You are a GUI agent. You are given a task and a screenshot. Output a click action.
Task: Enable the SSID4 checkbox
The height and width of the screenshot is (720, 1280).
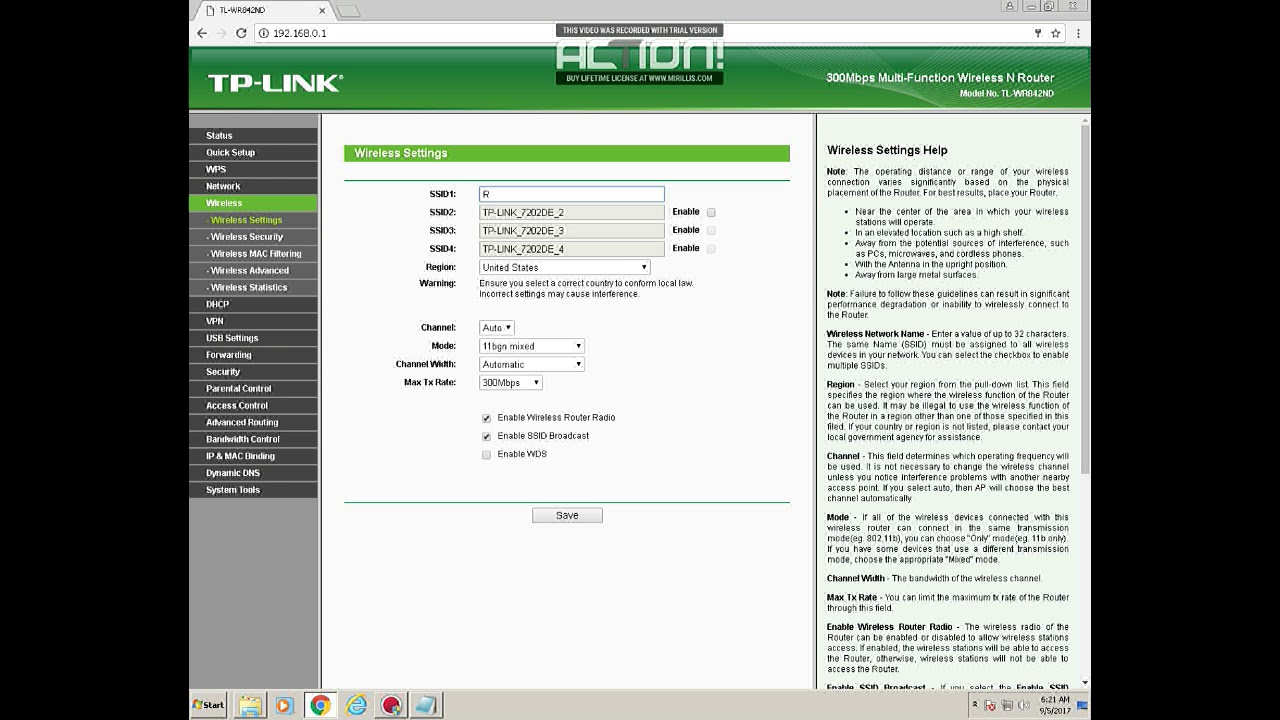pos(711,248)
